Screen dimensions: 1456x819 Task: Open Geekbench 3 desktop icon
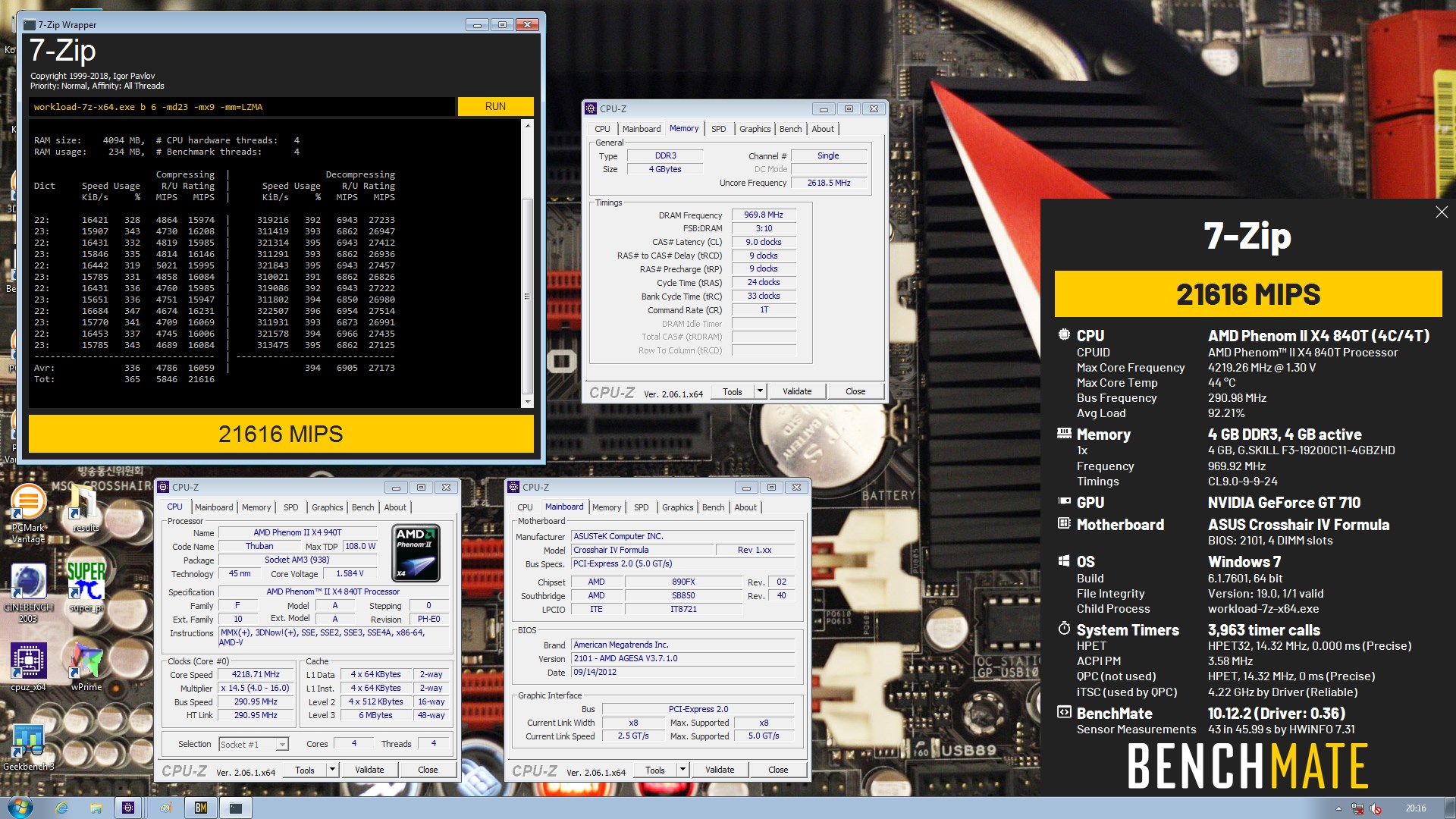click(28, 747)
